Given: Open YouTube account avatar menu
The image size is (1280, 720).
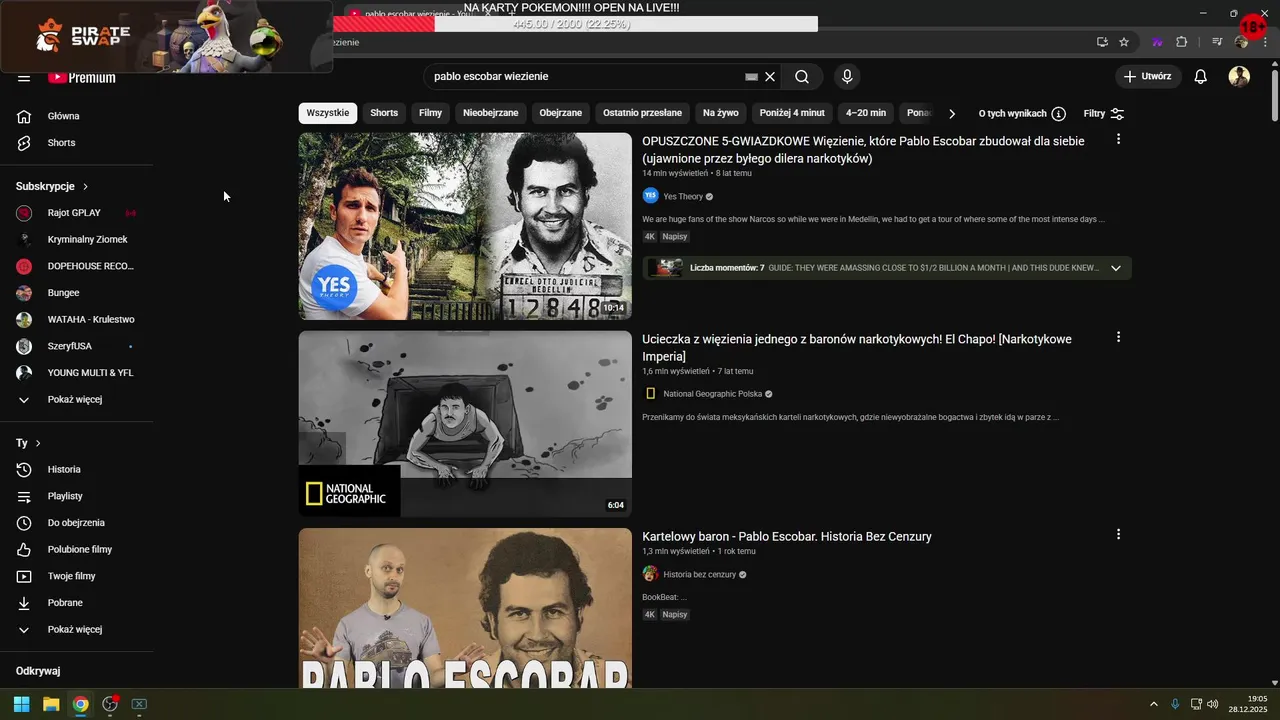Looking at the screenshot, I should click(x=1239, y=77).
